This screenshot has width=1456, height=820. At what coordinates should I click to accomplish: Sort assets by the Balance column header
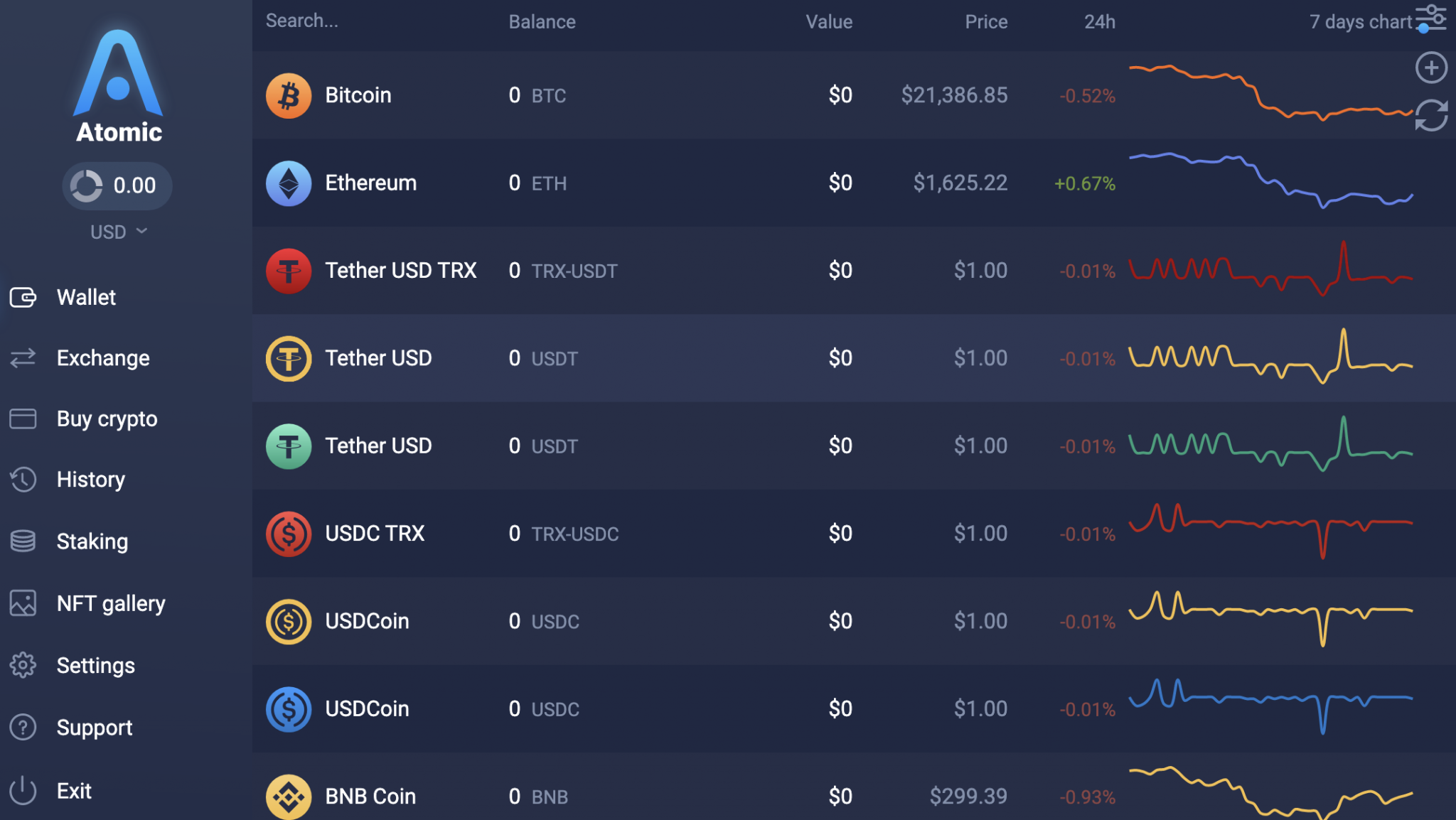tap(542, 21)
